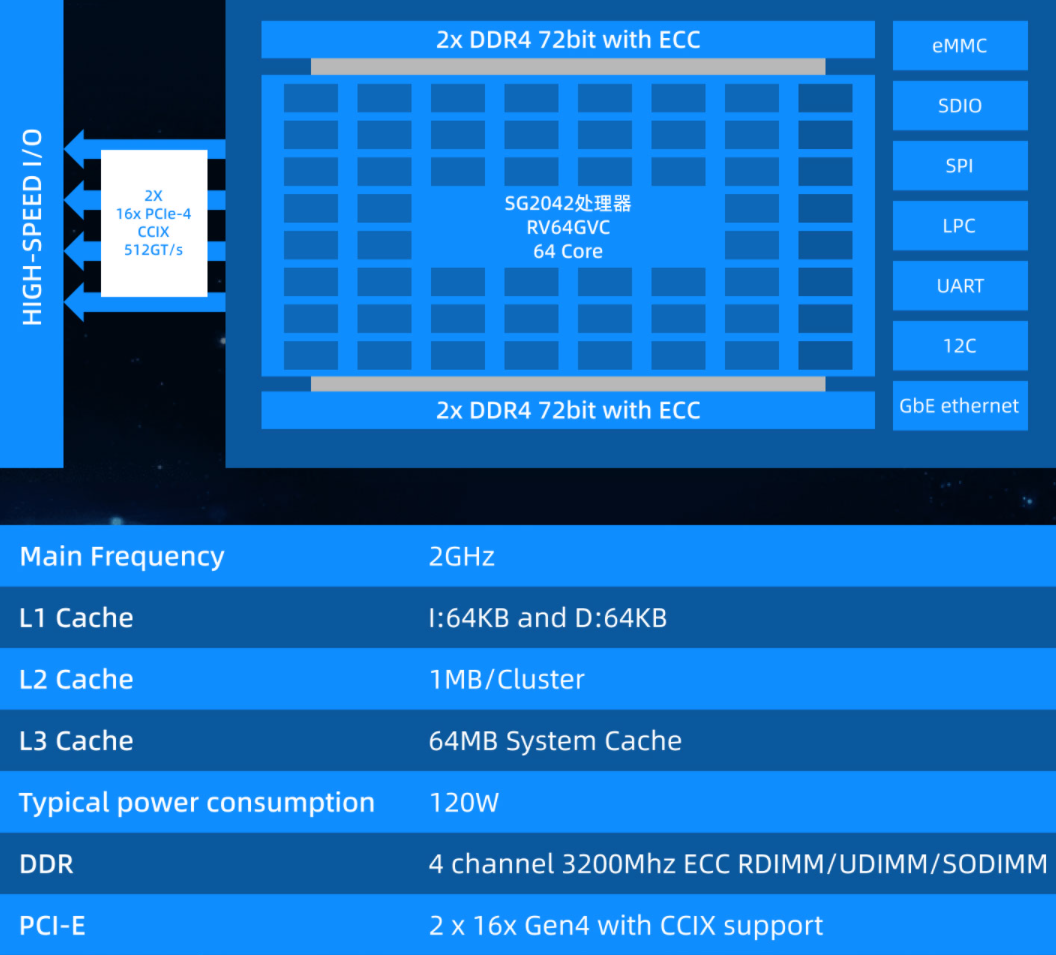Click the DDR 4 channel 3200Mhz row
Image resolution: width=1056 pixels, height=955 pixels.
(528, 863)
